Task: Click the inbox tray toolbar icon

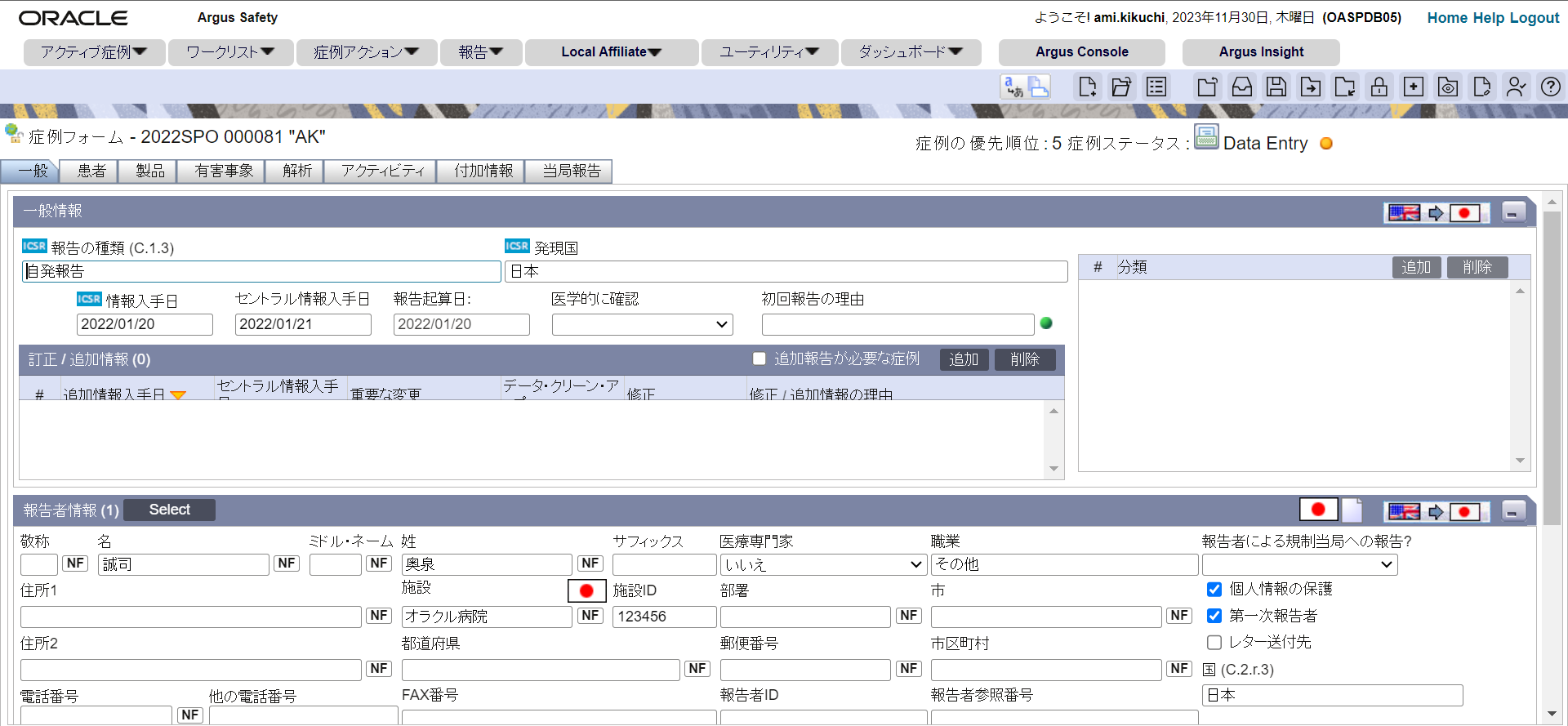Action: (x=1242, y=87)
